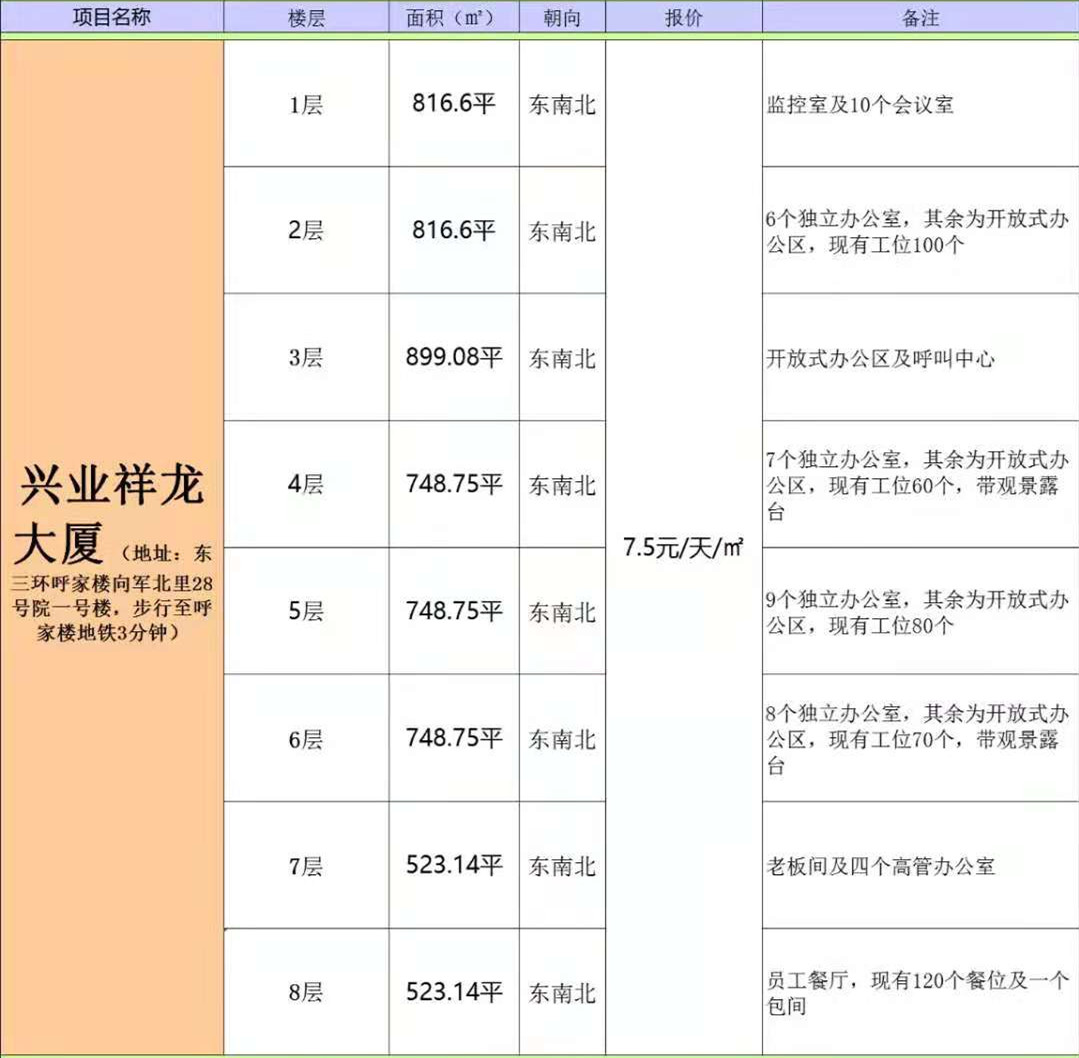This screenshot has width=1079, height=1058.
Task: Select 东南北 orientation in 5层 row
Action: click(562, 611)
